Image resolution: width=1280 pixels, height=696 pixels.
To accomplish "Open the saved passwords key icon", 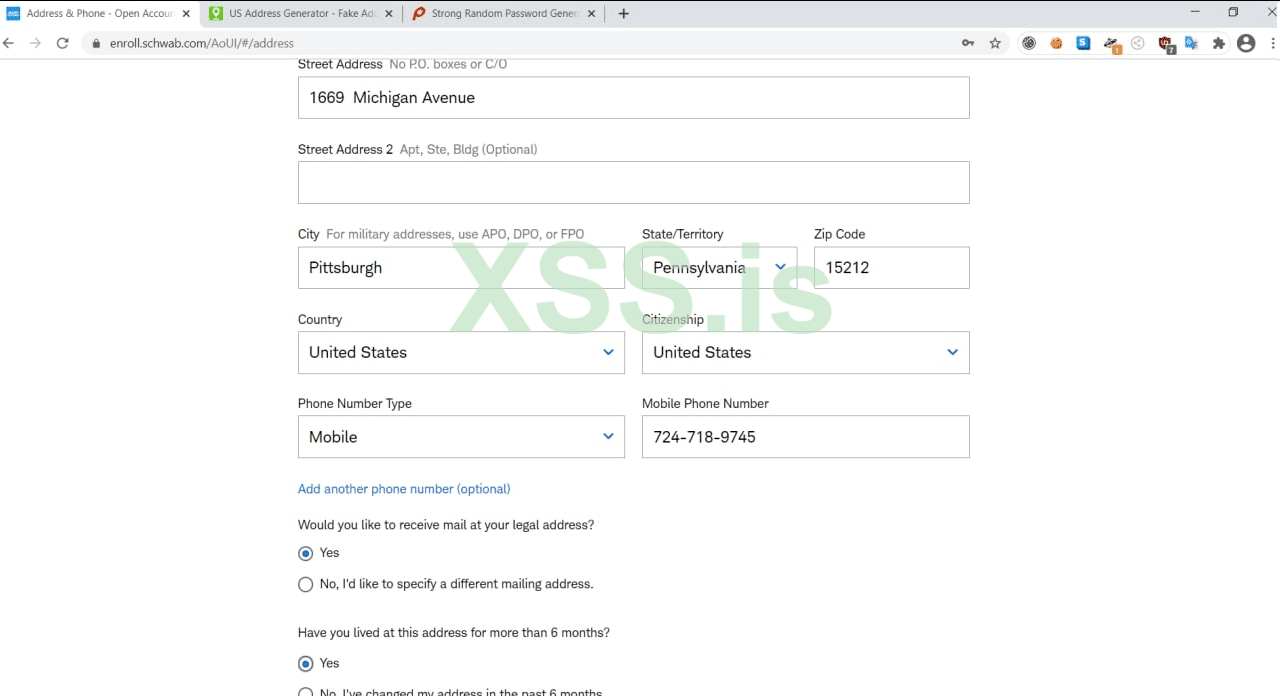I will [968, 43].
